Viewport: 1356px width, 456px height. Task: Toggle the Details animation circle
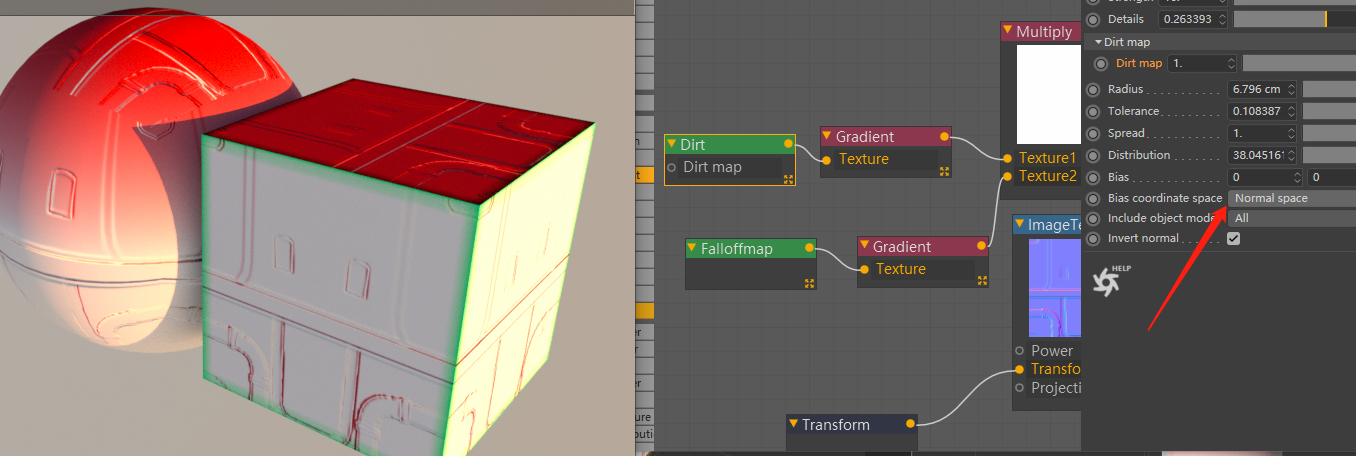pyautogui.click(x=1092, y=19)
